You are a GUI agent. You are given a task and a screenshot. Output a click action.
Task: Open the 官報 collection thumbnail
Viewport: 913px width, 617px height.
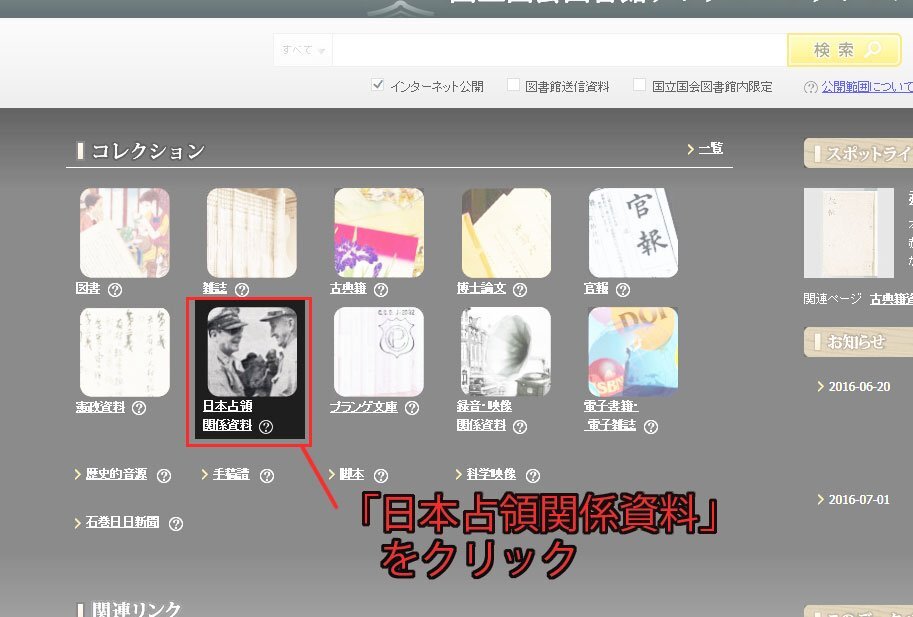pos(633,233)
